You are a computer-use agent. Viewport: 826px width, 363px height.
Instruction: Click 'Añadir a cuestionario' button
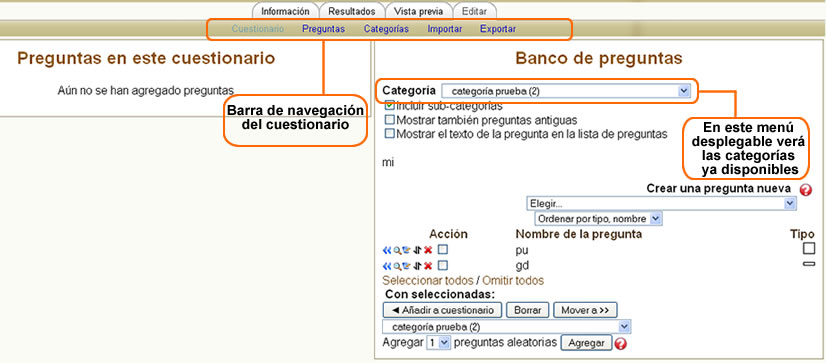coord(442,310)
